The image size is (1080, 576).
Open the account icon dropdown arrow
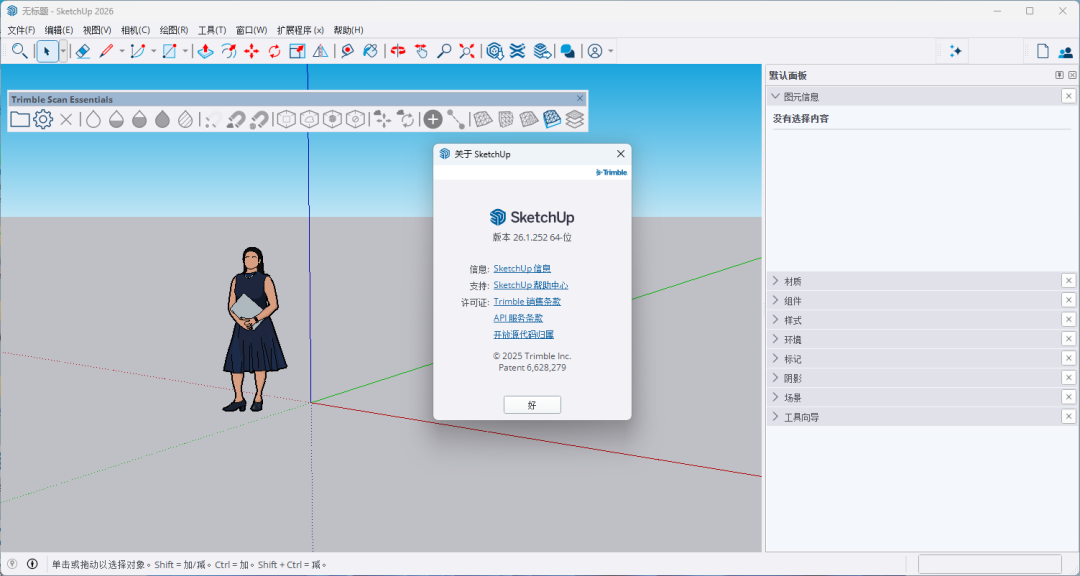(611, 51)
